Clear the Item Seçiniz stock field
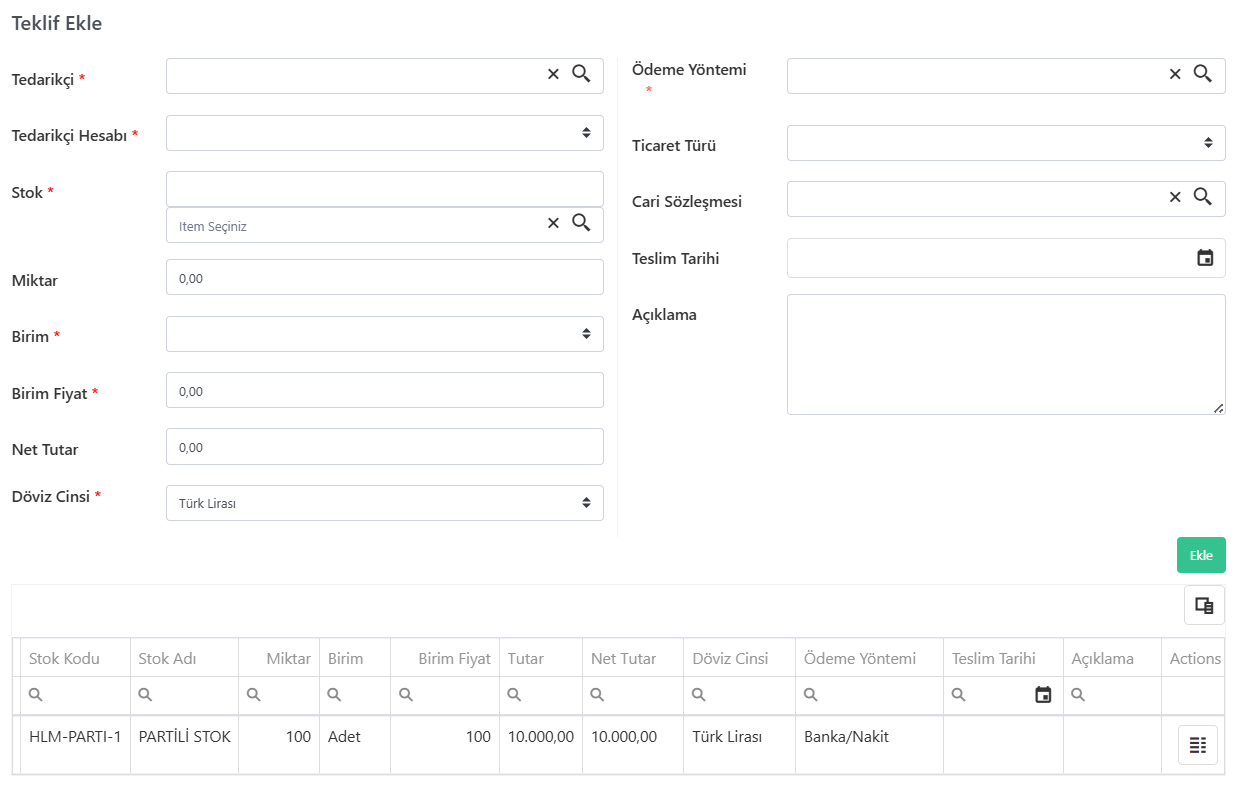1245x787 pixels. pyautogui.click(x=553, y=223)
